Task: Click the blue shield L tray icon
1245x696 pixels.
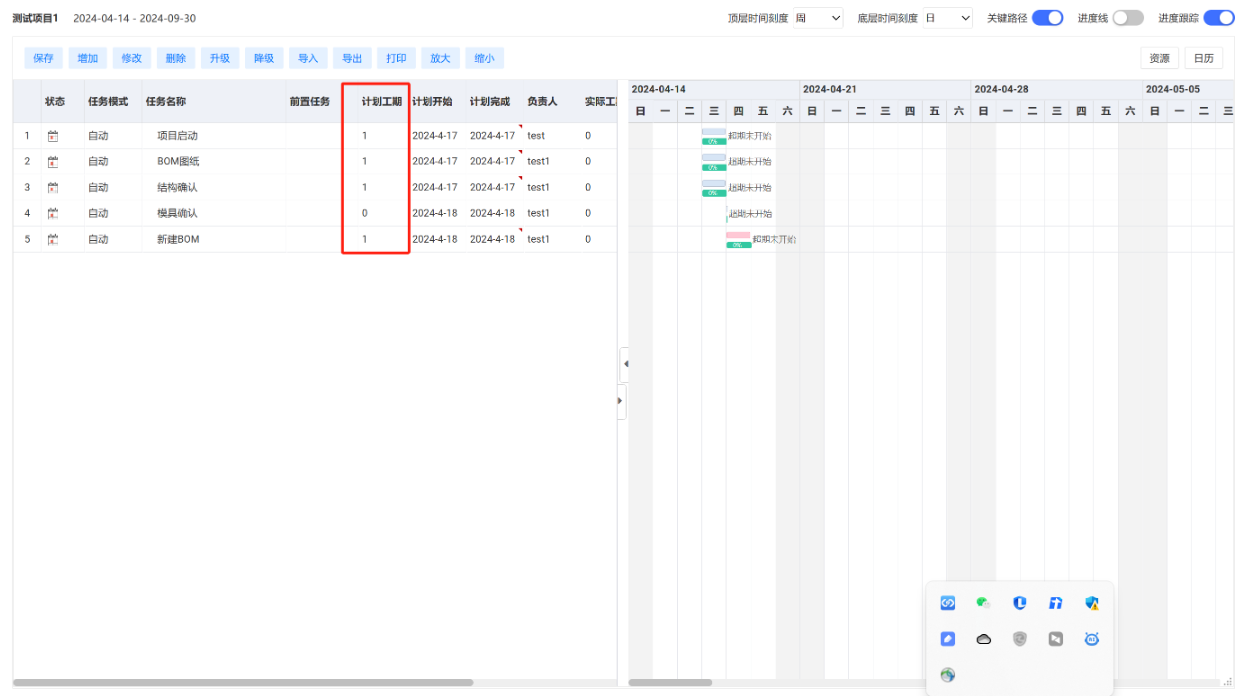Action: 1020,603
